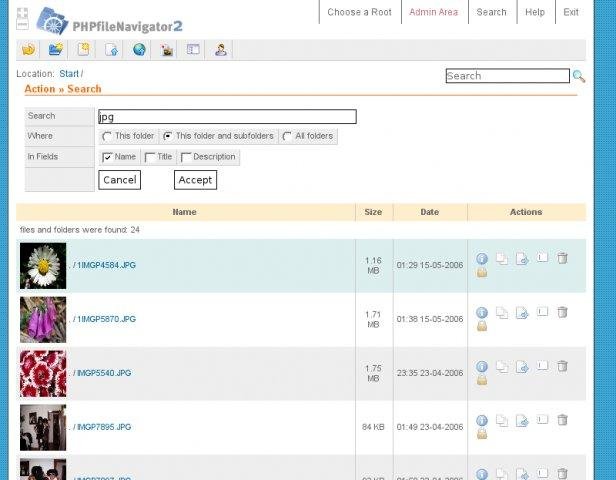Copy the file 1IMGP5870.JPG

click(502, 312)
